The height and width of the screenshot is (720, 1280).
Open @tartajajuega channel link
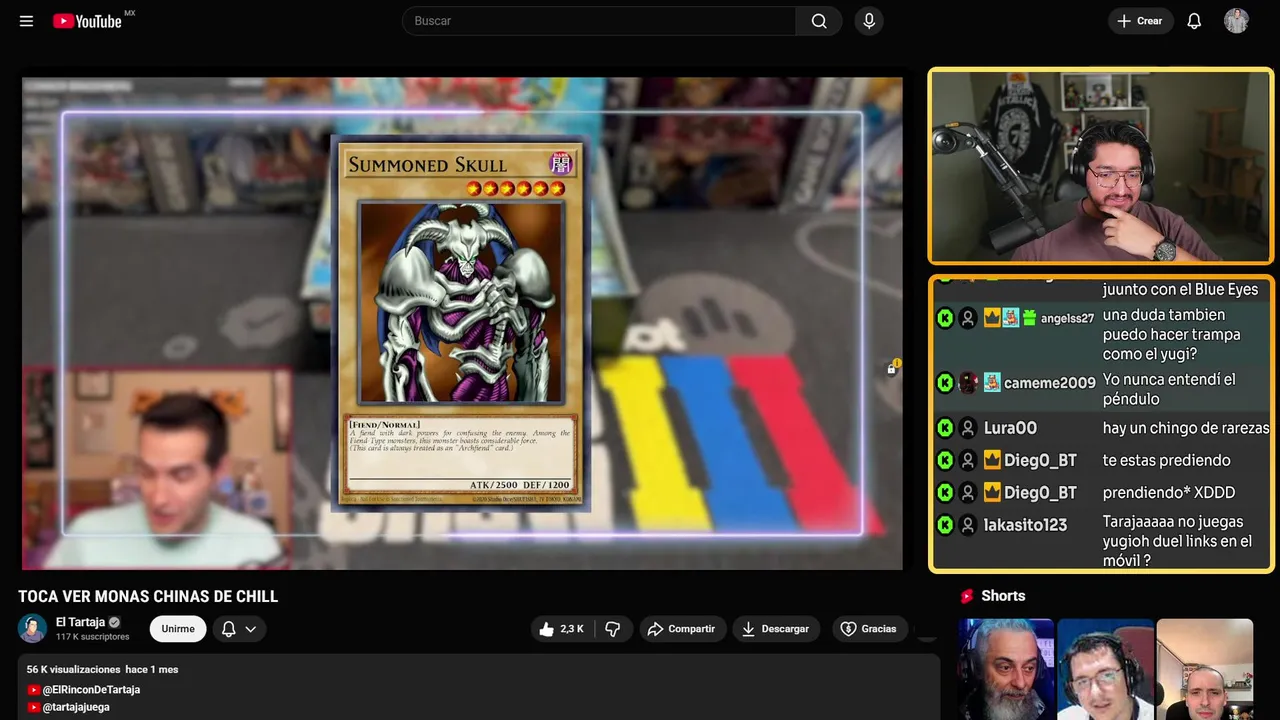tap(76, 707)
